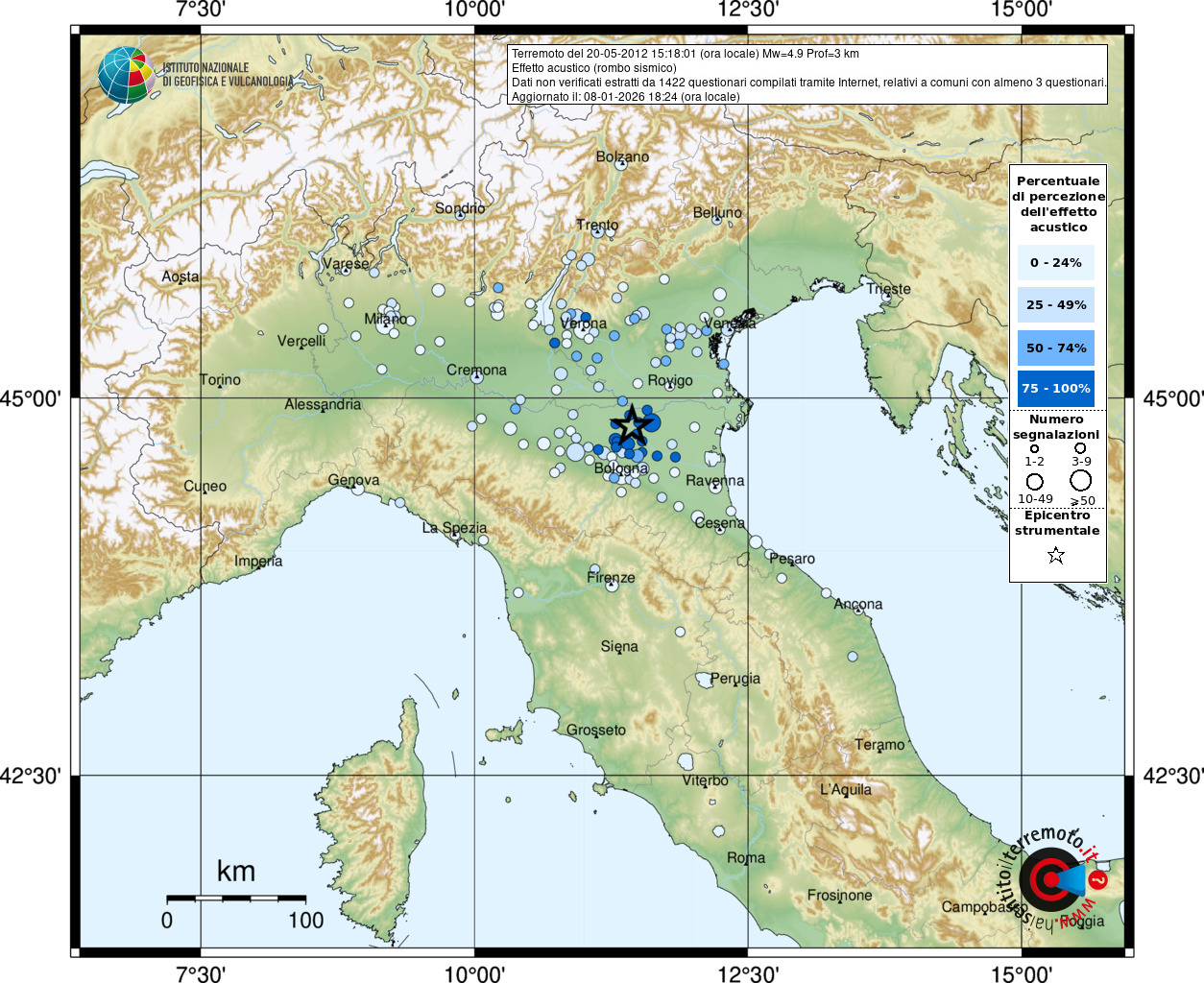Click the km scale bar

point(236,899)
